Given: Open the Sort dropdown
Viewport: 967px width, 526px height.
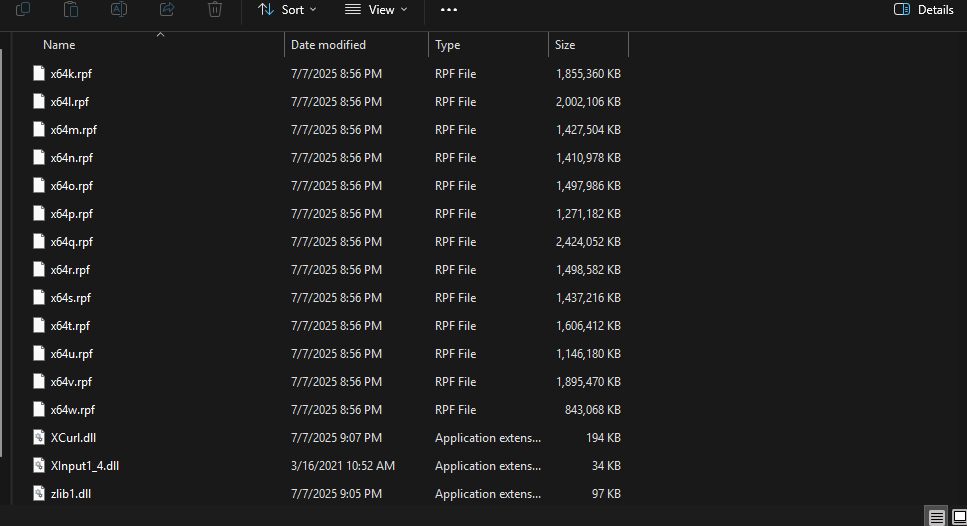Looking at the screenshot, I should pos(286,9).
